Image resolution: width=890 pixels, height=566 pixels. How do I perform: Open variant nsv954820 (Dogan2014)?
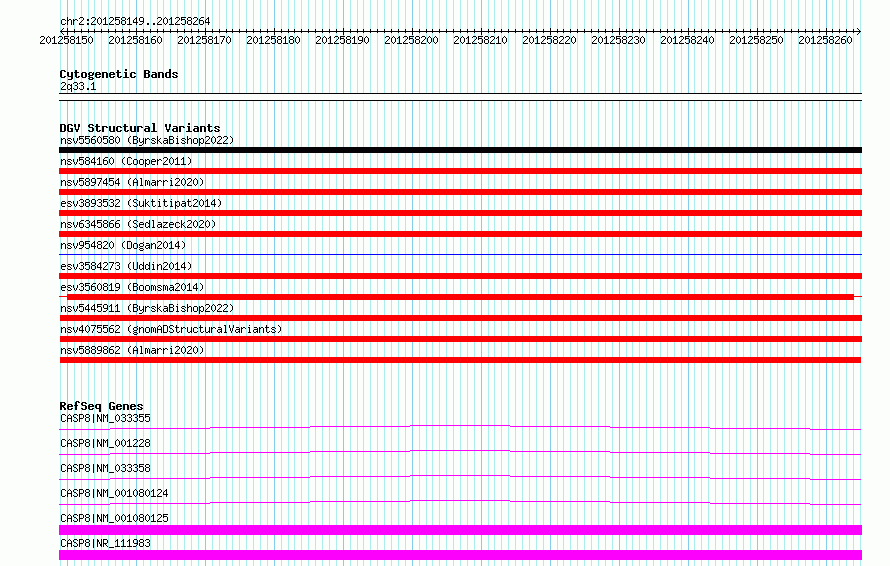point(123,245)
